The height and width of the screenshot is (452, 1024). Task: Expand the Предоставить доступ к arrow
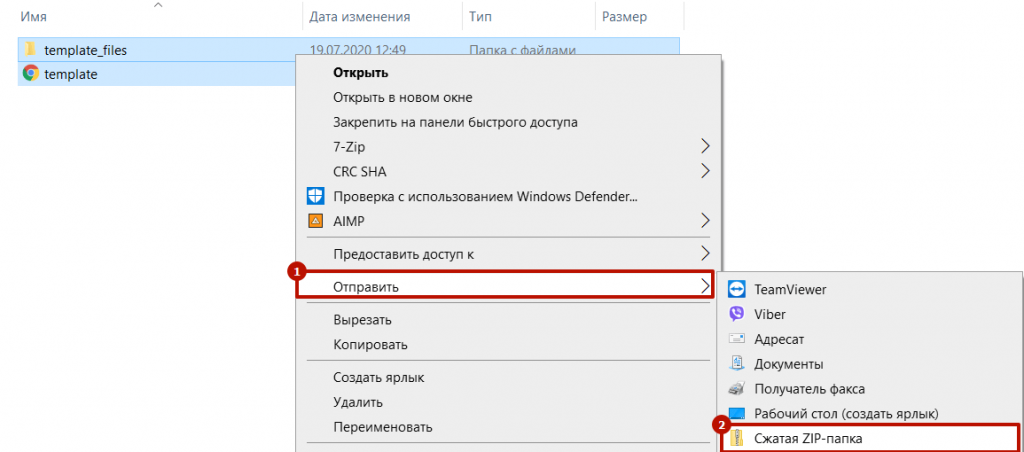705,253
